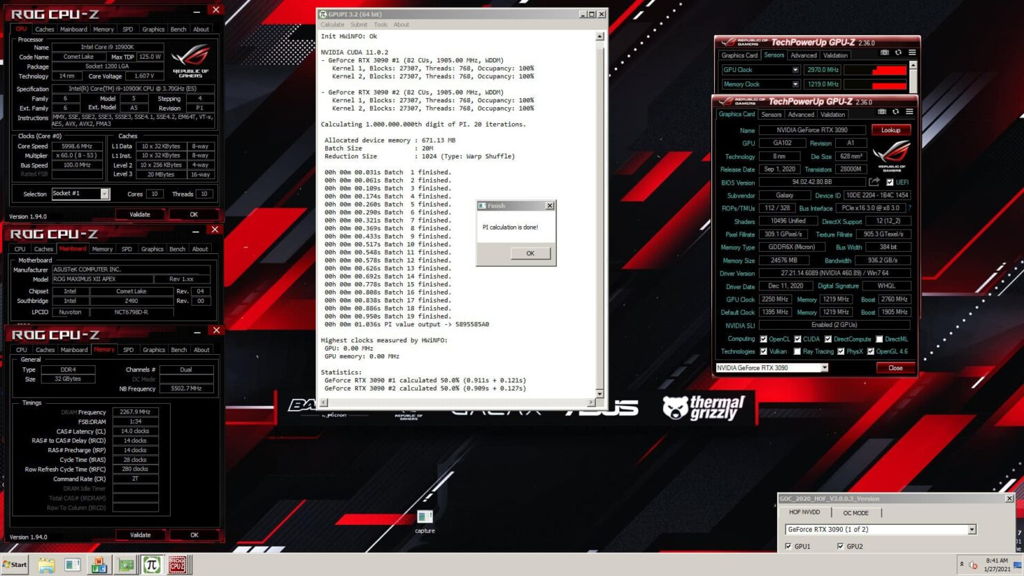Click the taskbar icon right of the folder
This screenshot has width=1024, height=576.
[72, 565]
